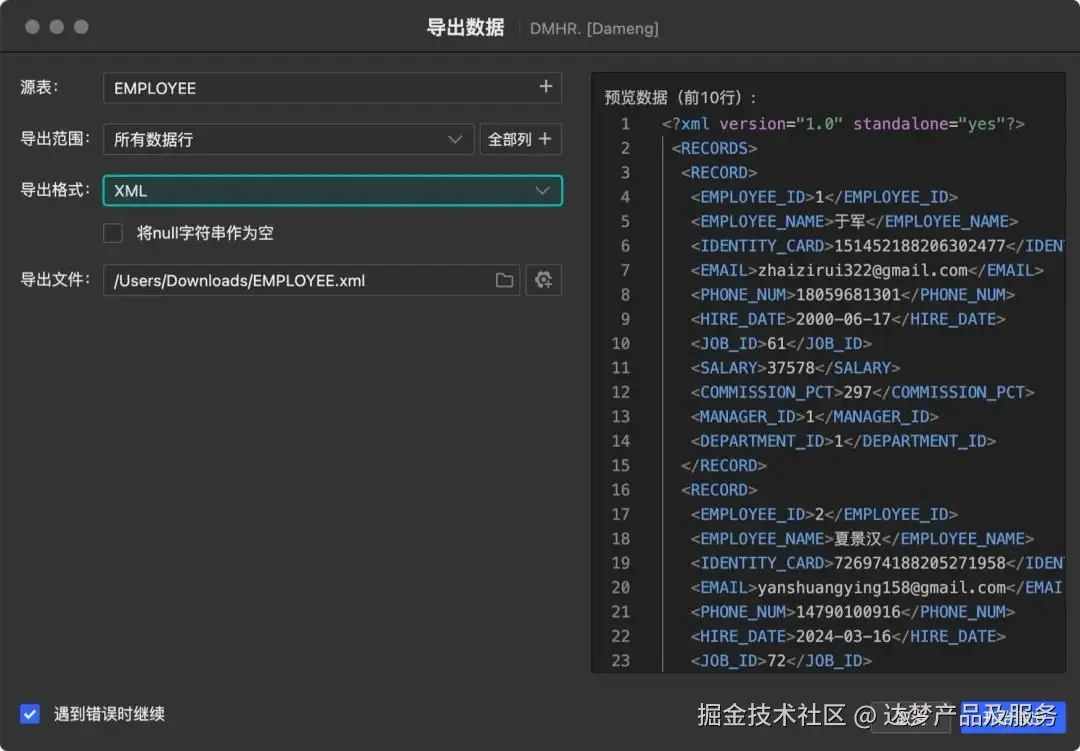Click JOB_ID 61 line in preview
This screenshot has height=751, width=1080.
point(781,343)
